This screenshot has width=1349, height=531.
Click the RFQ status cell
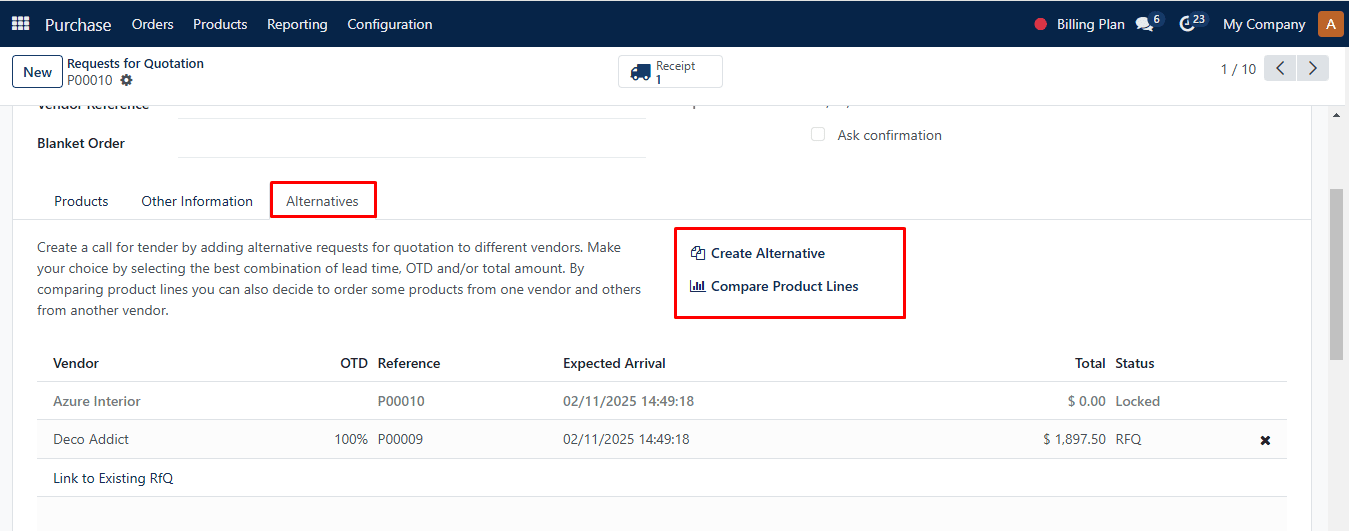[1129, 439]
